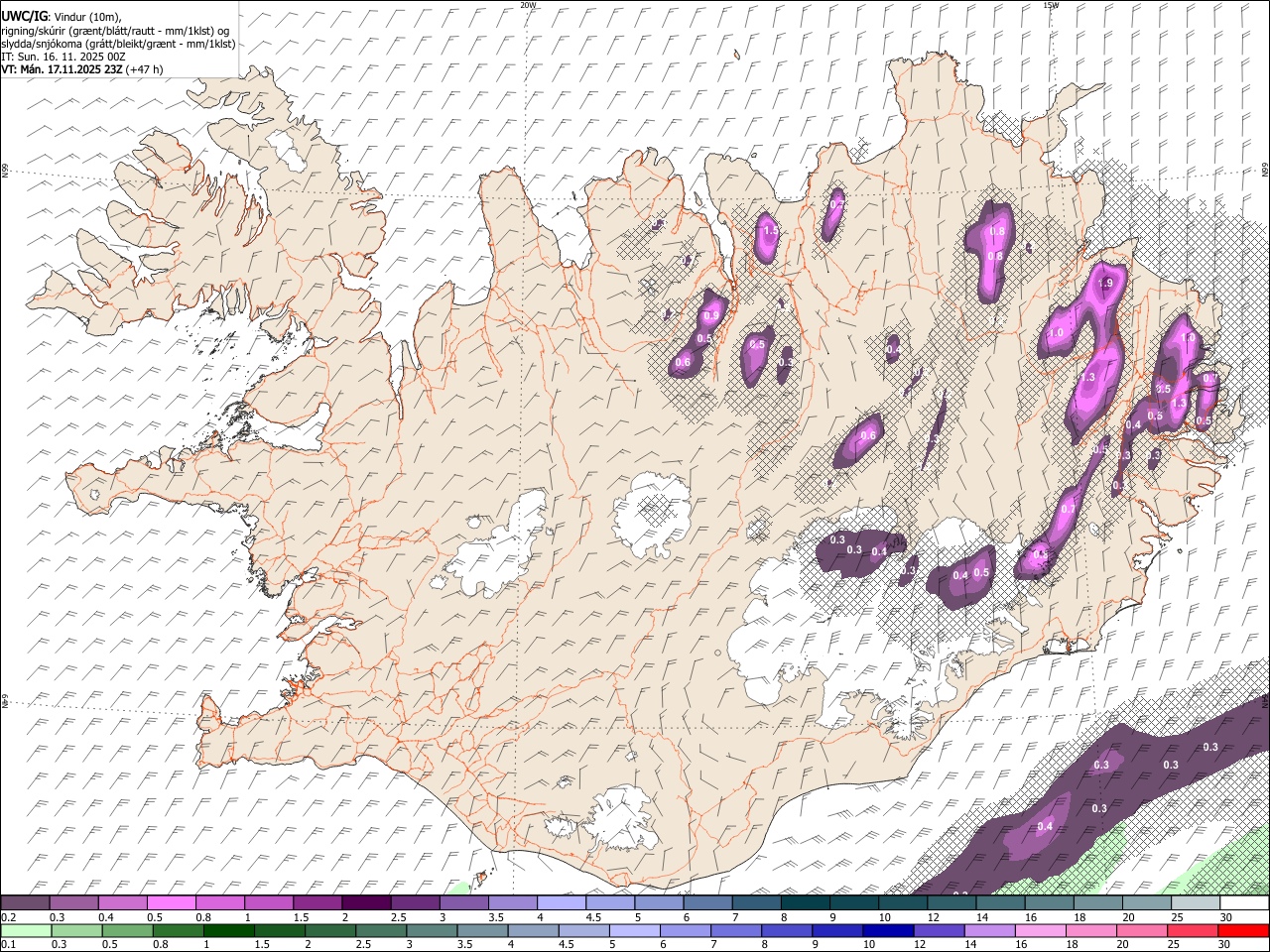This screenshot has height=952, width=1270.
Task: Select the upper legend swatch labeled 18
Action: [x=1098, y=902]
